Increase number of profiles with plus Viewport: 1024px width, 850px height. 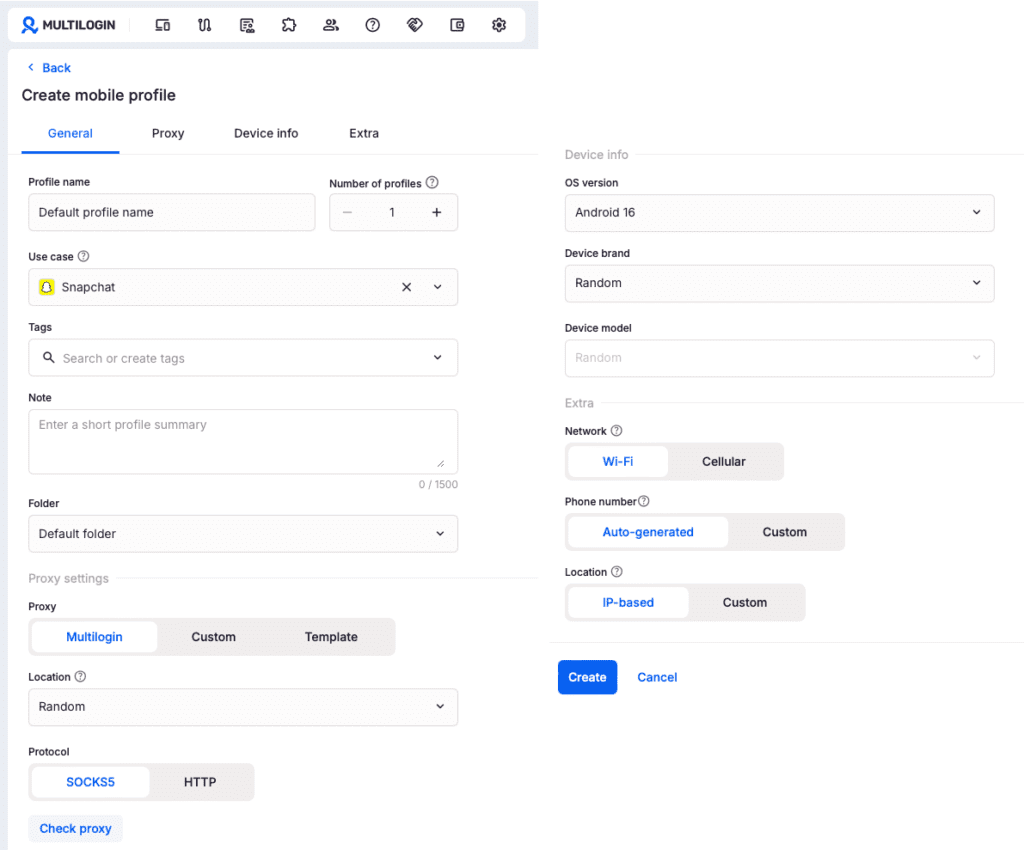click(x=437, y=212)
